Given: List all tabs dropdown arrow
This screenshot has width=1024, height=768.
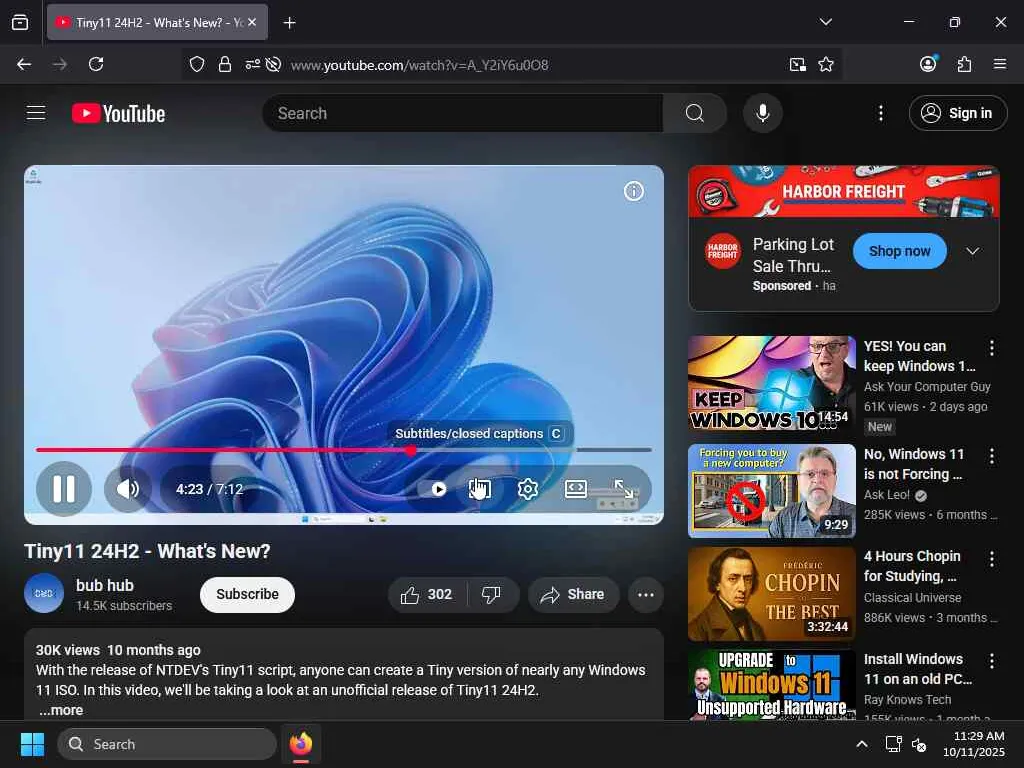Looking at the screenshot, I should click(825, 22).
